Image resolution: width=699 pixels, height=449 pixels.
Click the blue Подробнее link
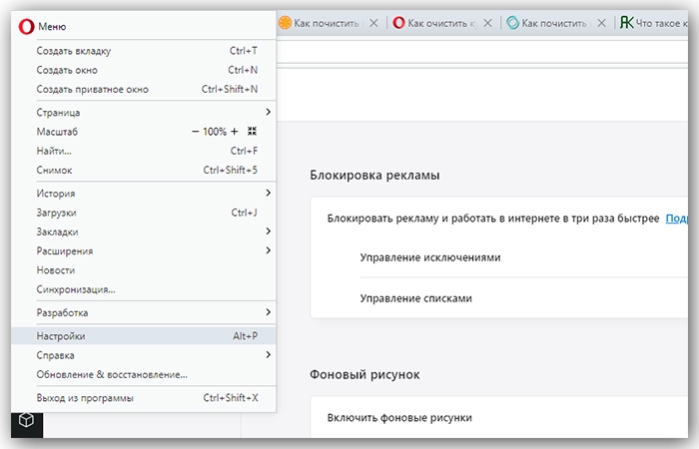pos(677,218)
